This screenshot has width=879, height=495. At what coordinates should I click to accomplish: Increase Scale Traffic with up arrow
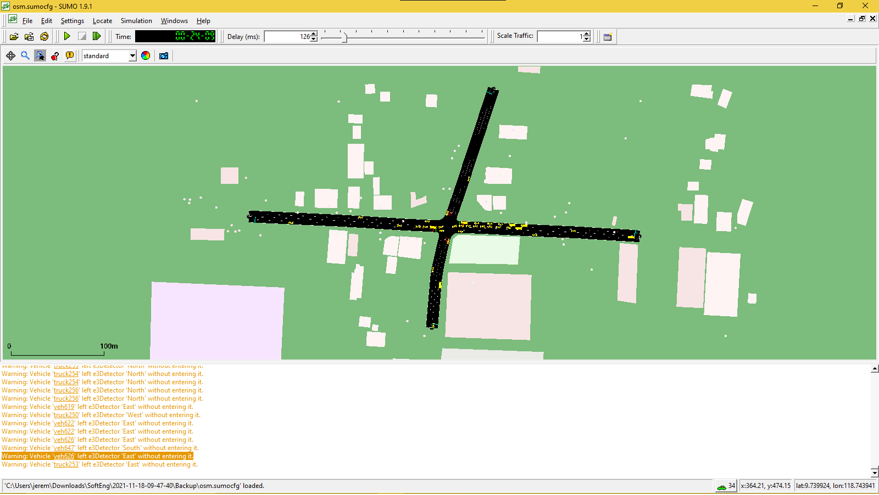[x=587, y=34]
